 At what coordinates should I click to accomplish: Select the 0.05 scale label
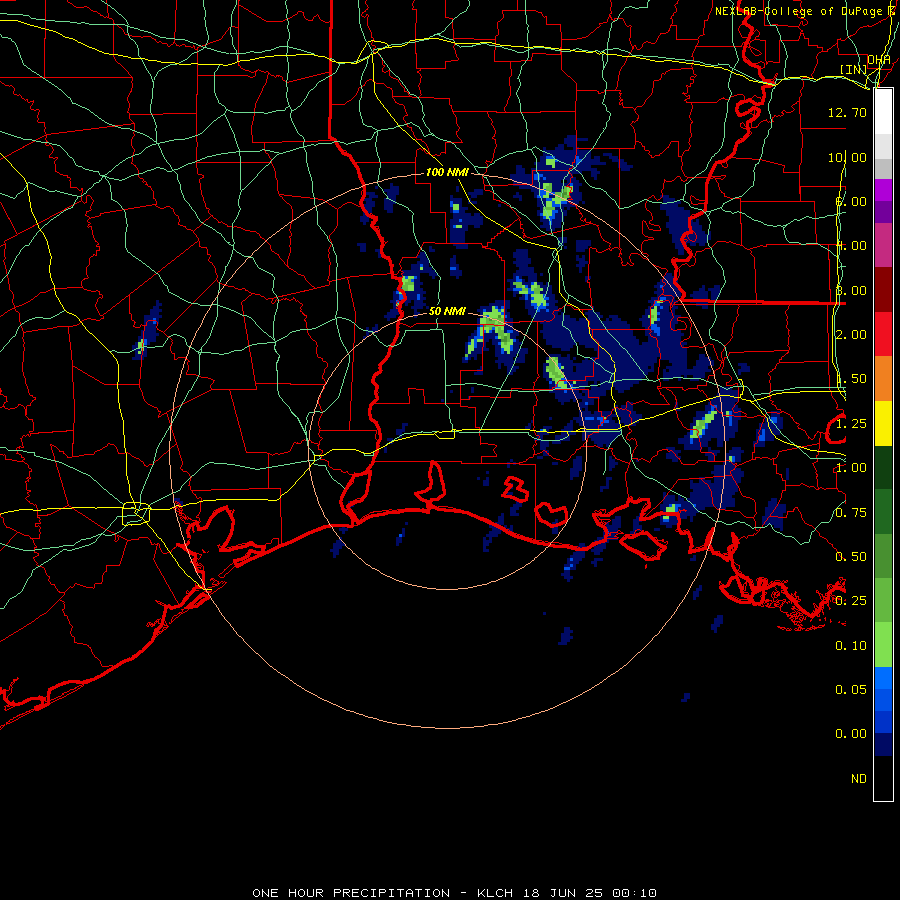[851, 689]
